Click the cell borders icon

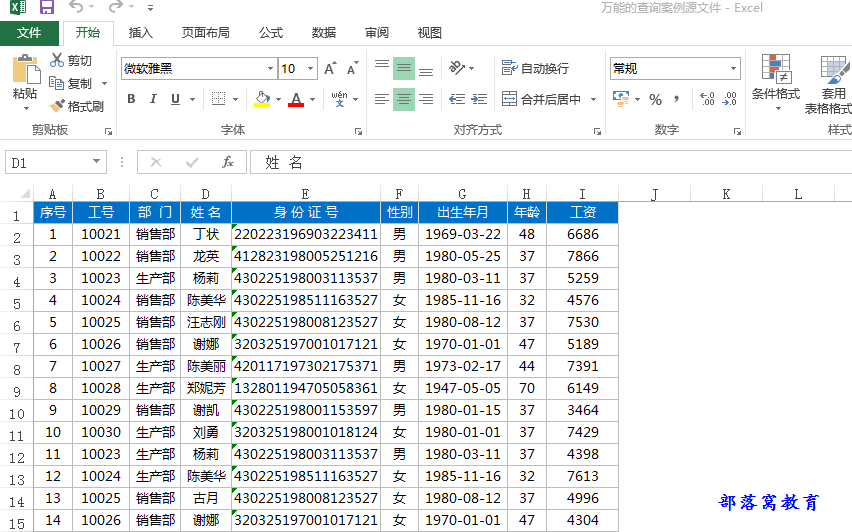click(x=218, y=99)
